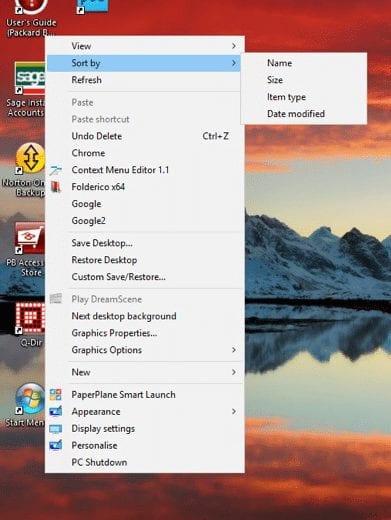The image size is (391, 520).
Task: Click the Folderico x64 red folder icon
Action: click(56, 187)
